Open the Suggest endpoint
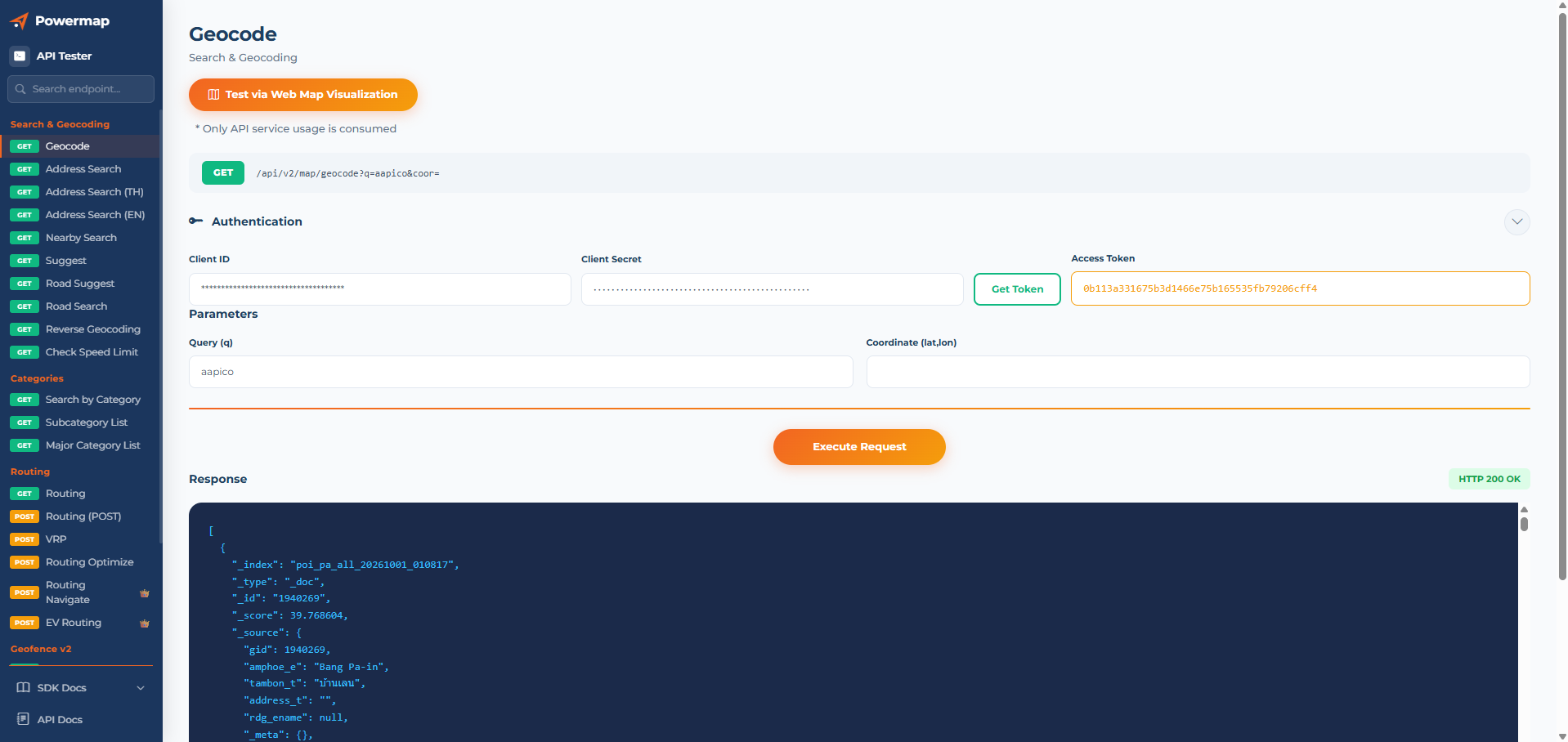This screenshot has width=1568, height=742. tap(80, 261)
